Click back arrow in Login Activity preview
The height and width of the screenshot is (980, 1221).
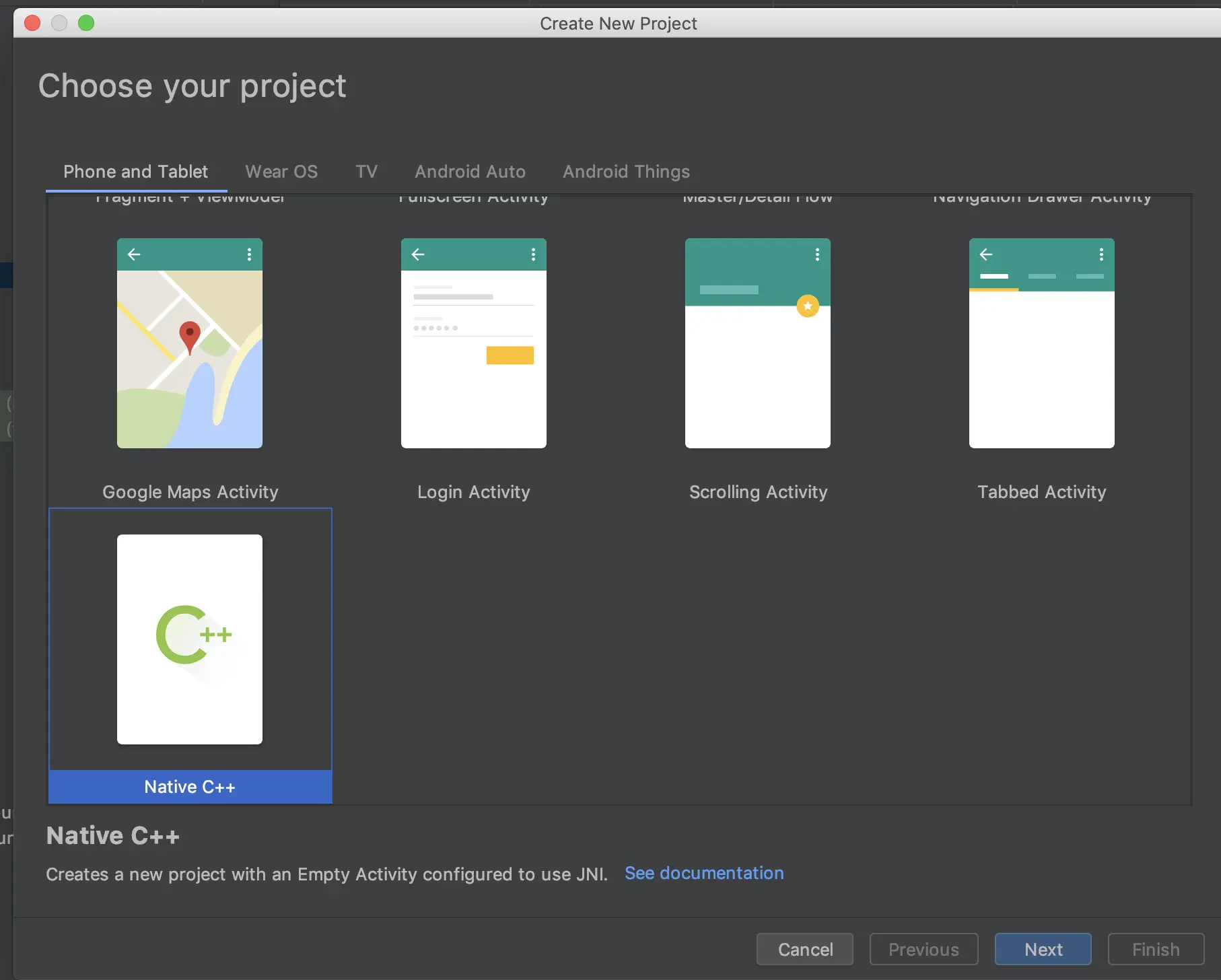(418, 254)
